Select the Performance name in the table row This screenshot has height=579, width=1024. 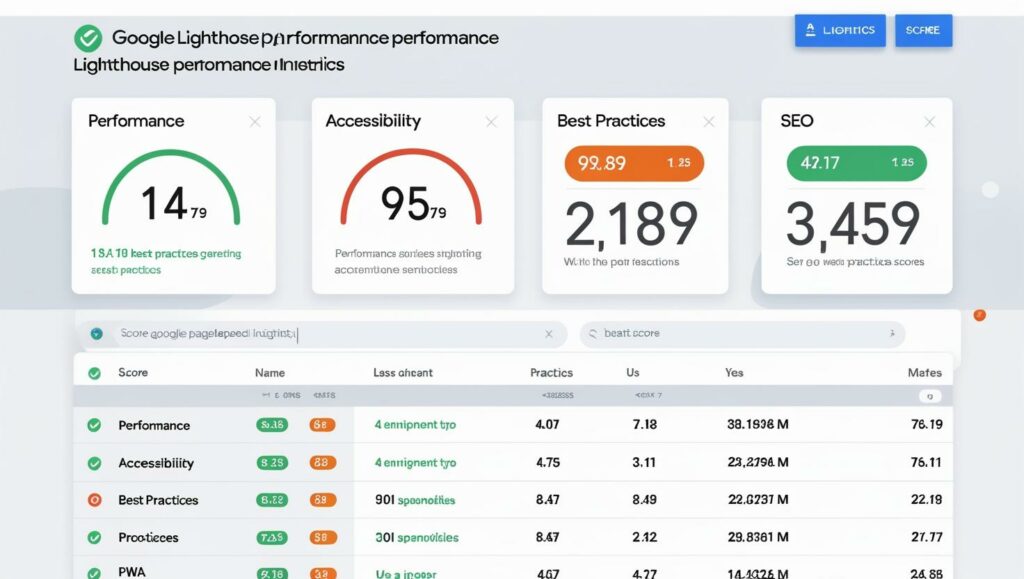(154, 426)
